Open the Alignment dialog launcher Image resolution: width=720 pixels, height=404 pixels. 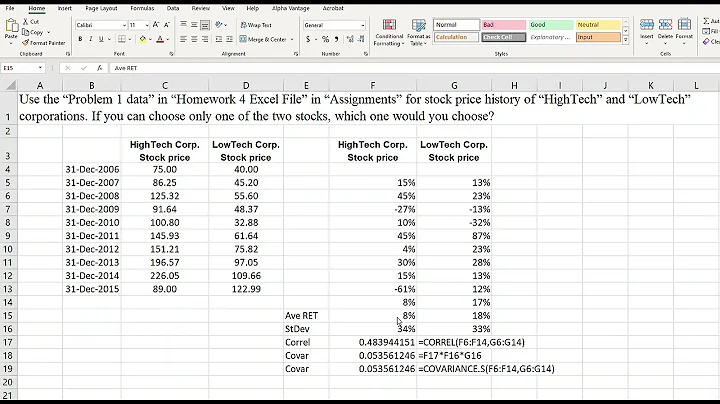[x=296, y=54]
